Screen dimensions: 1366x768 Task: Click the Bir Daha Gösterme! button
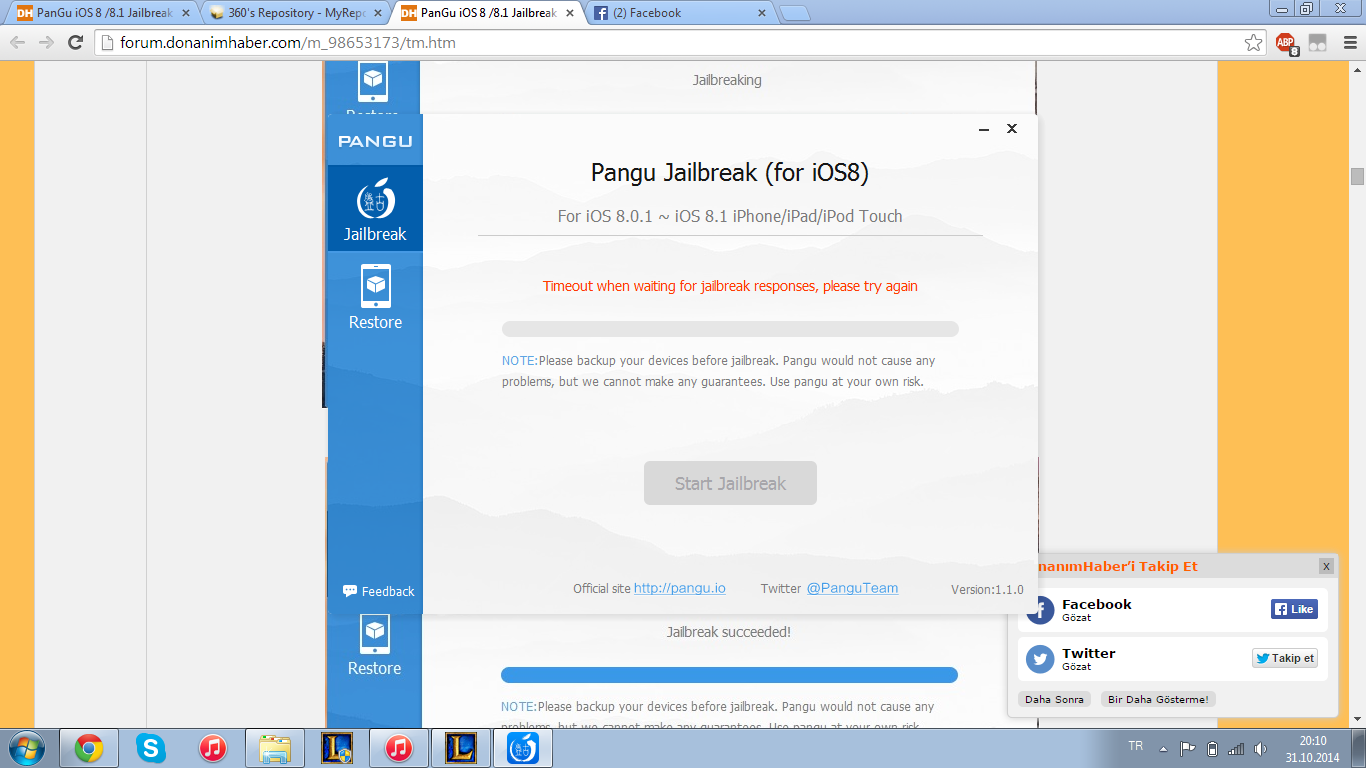click(x=1158, y=699)
